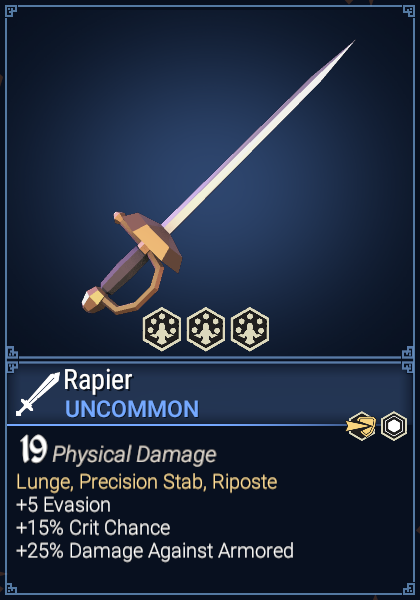The width and height of the screenshot is (420, 600).
Task: Click the middle hexagonal rune socket icon
Action: [206, 329]
